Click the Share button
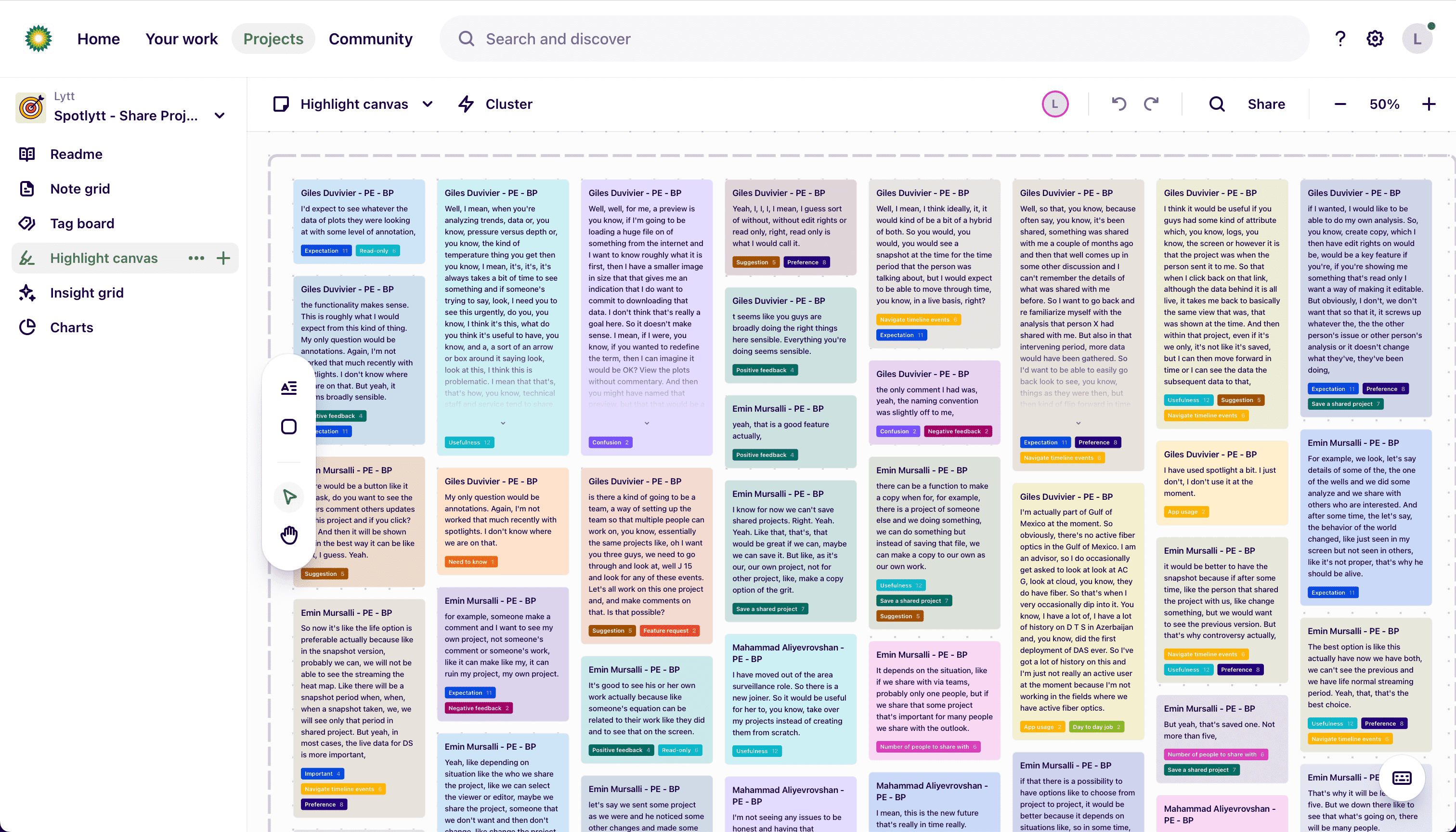Image resolution: width=1456 pixels, height=832 pixels. (1266, 104)
